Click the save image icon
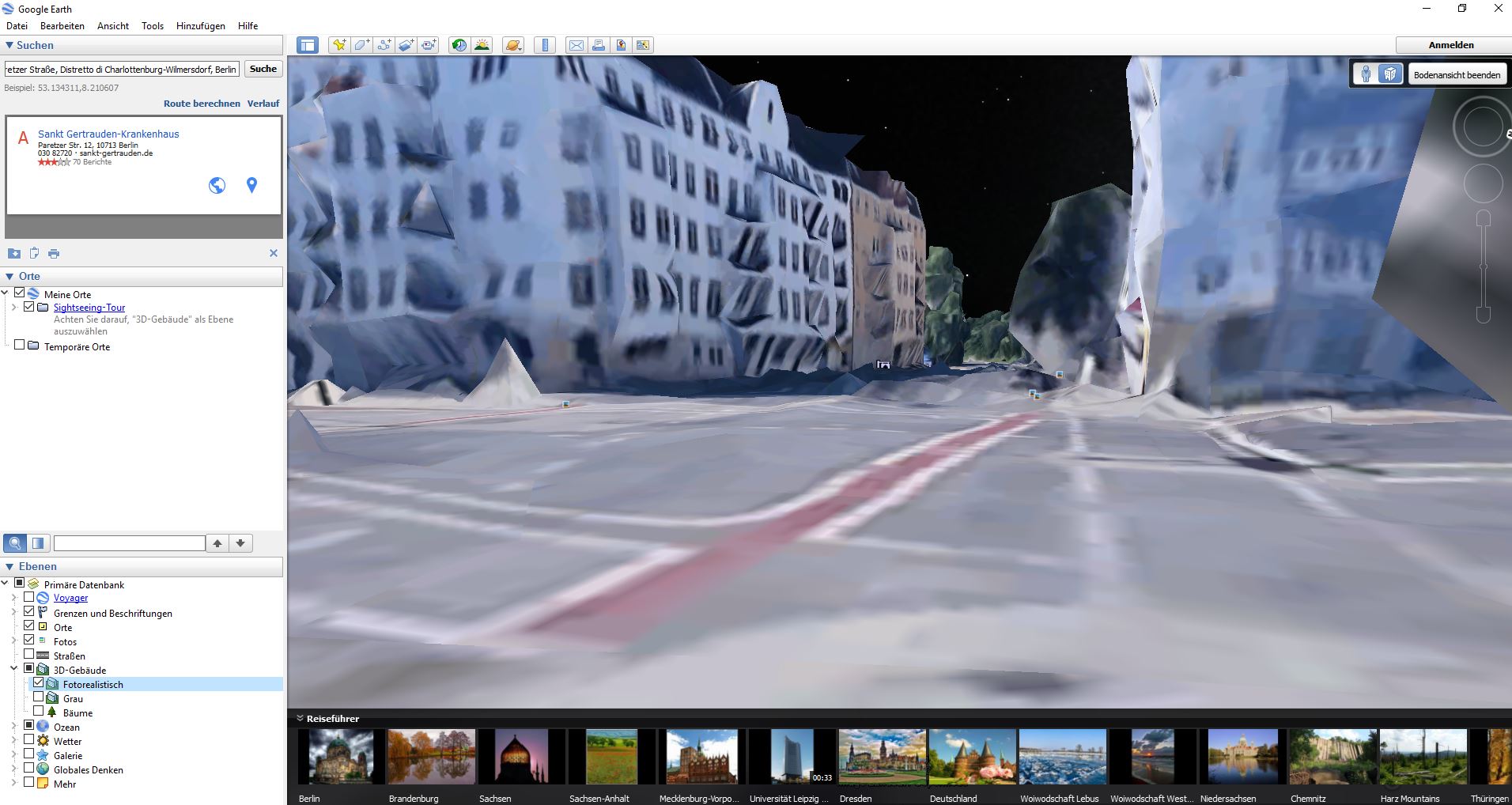The image size is (1512, 805). [621, 45]
